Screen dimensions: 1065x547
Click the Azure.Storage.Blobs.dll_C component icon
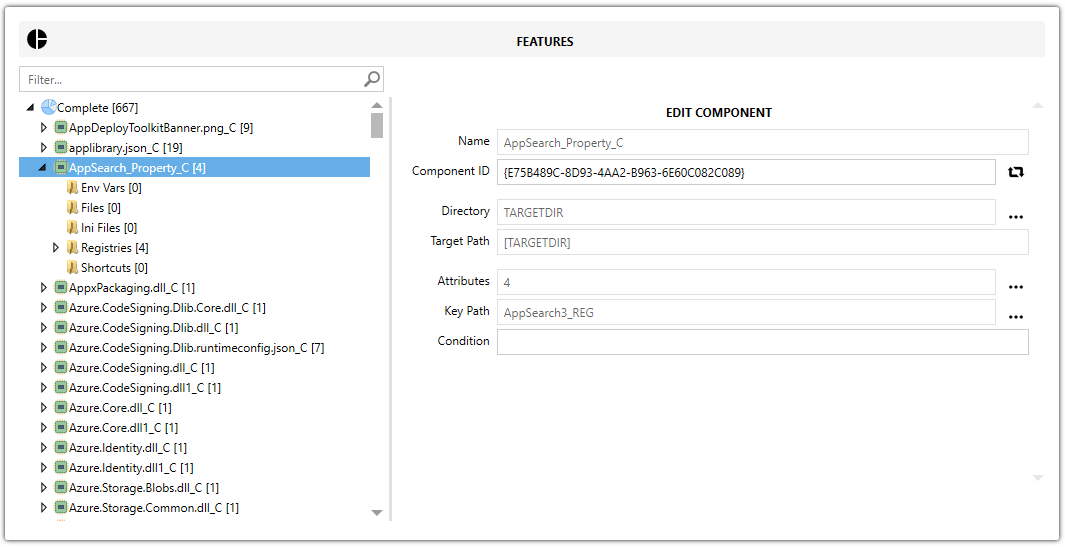pos(60,488)
